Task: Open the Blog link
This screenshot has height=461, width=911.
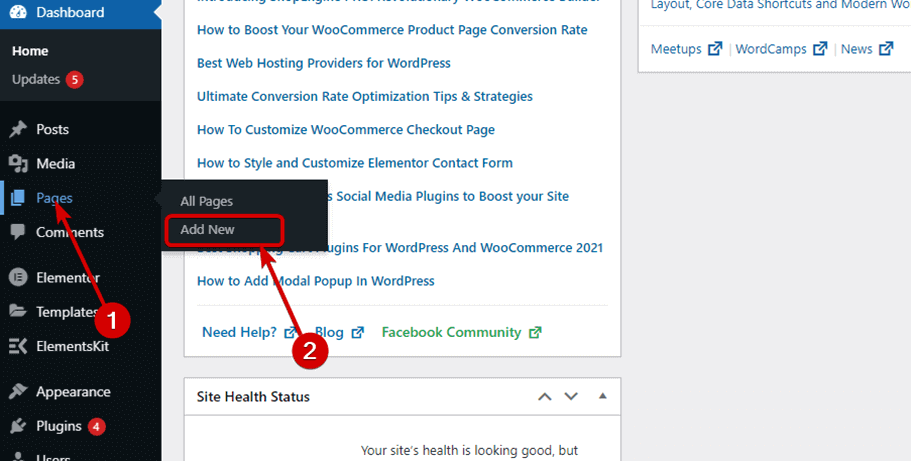Action: tap(329, 333)
